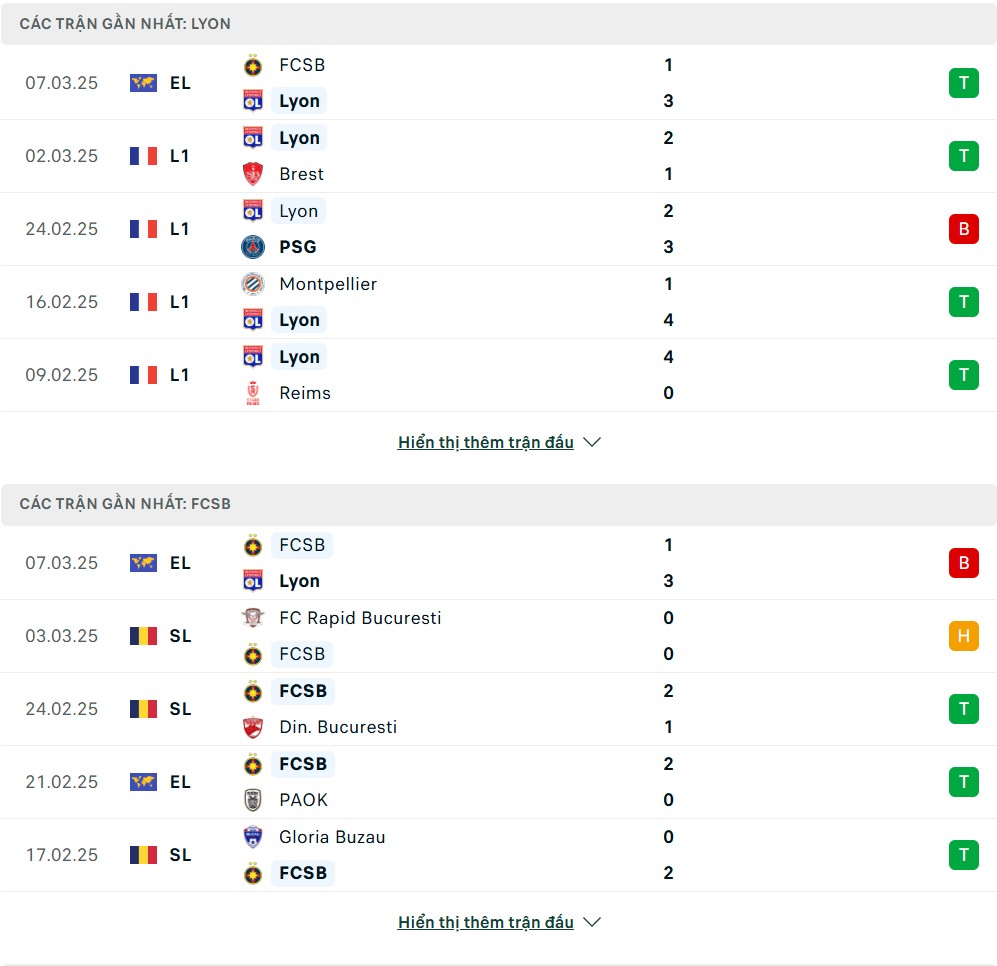This screenshot has width=997, height=966.
Task: Click the Montpellier club logo
Action: [253, 284]
